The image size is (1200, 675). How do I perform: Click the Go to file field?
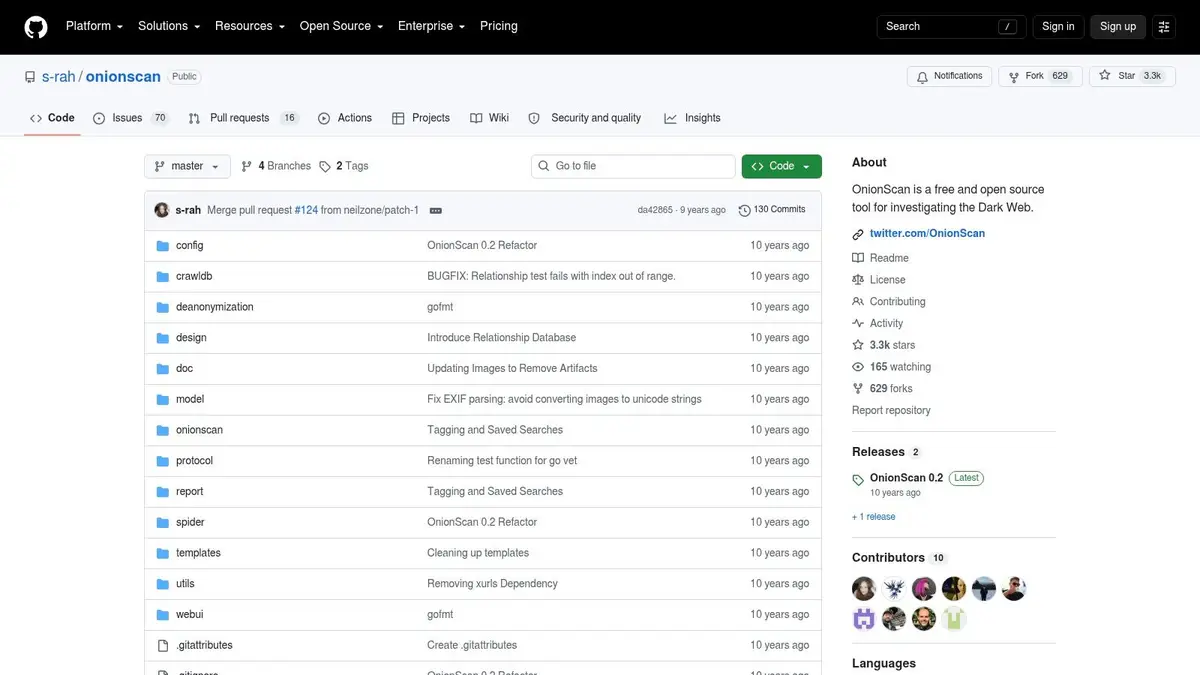tap(633, 166)
